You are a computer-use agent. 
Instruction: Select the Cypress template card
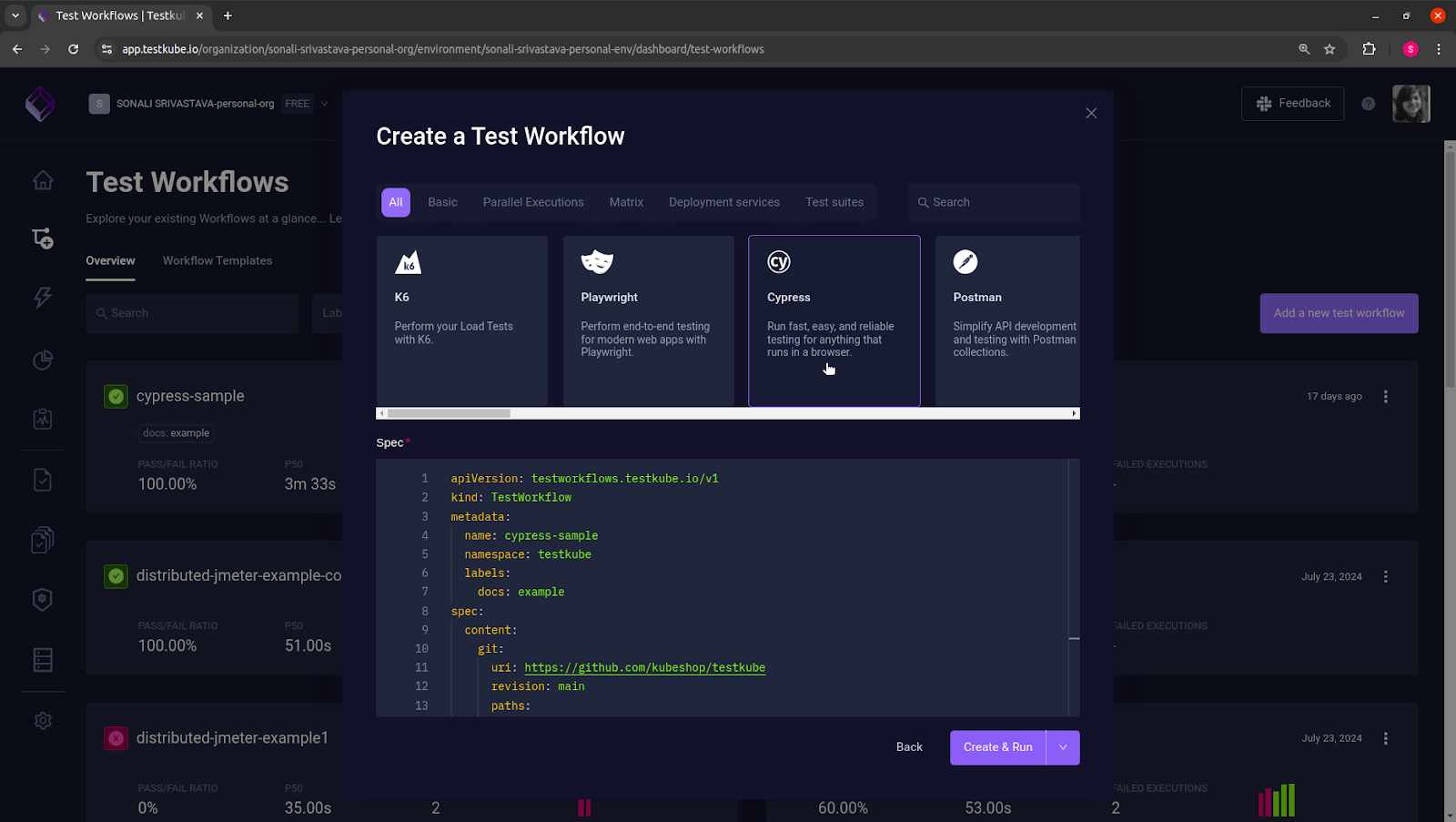click(x=834, y=320)
